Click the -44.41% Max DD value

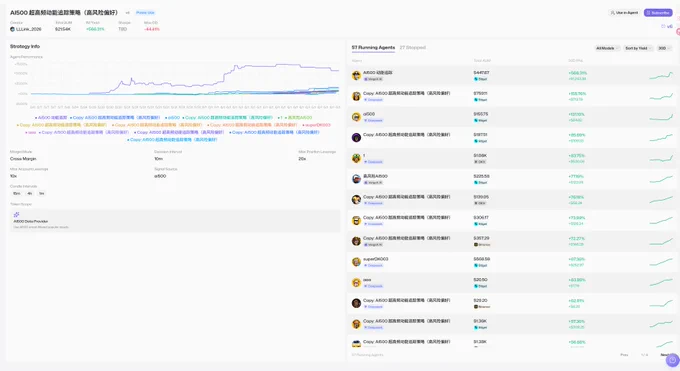(x=152, y=29)
